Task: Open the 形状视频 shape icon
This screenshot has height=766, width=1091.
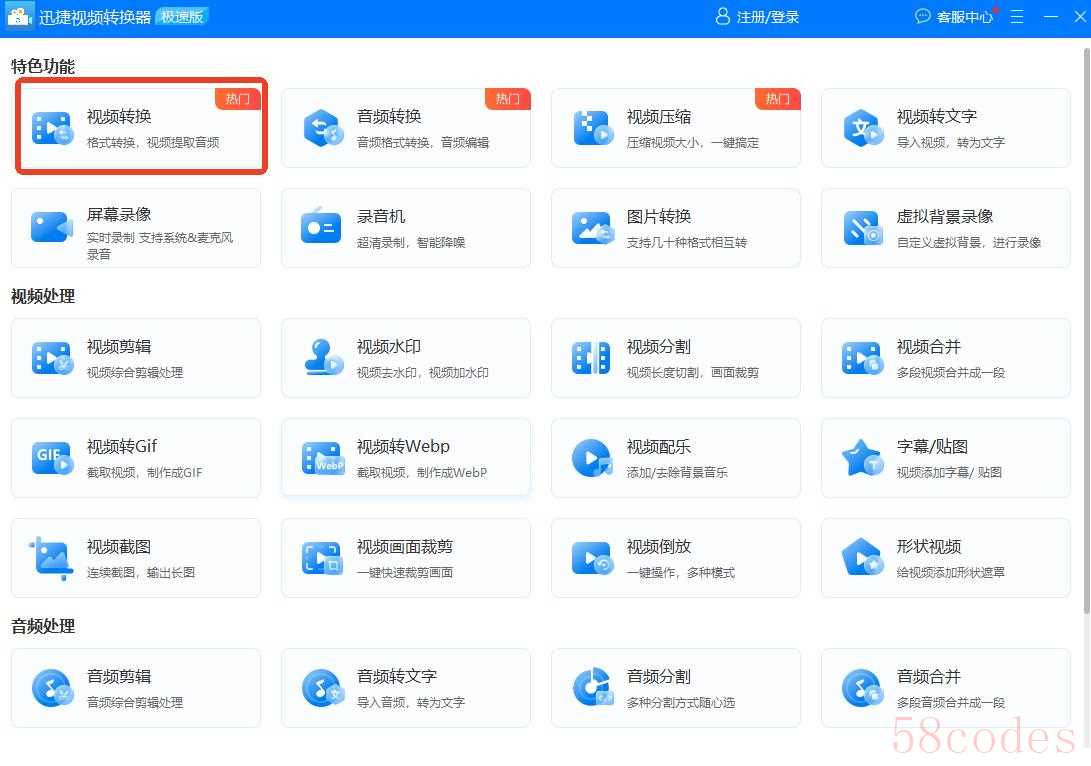Action: coord(863,558)
